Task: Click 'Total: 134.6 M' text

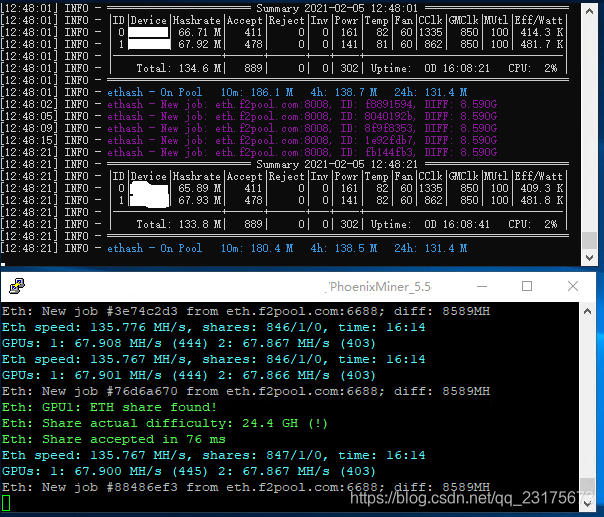Action: point(179,68)
